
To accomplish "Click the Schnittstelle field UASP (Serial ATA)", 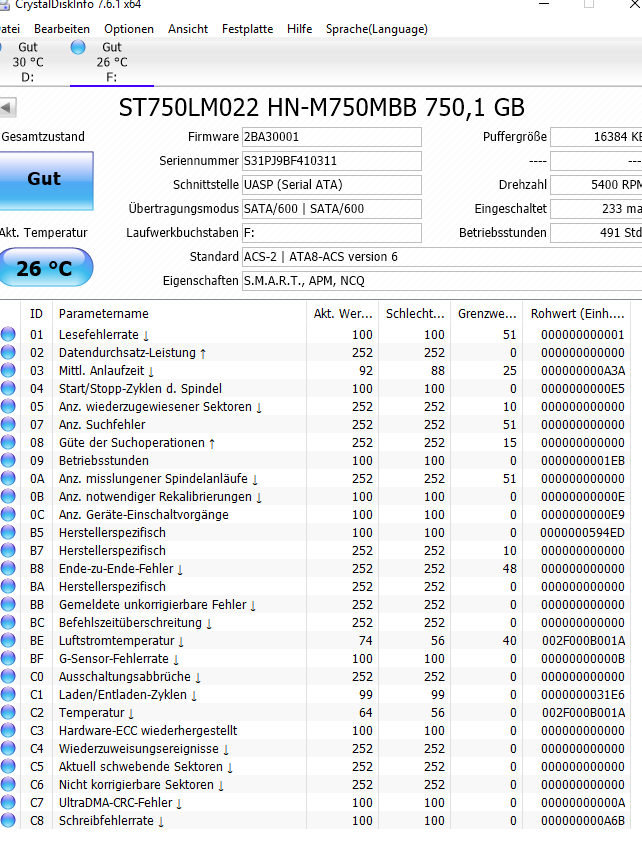I will (x=332, y=185).
